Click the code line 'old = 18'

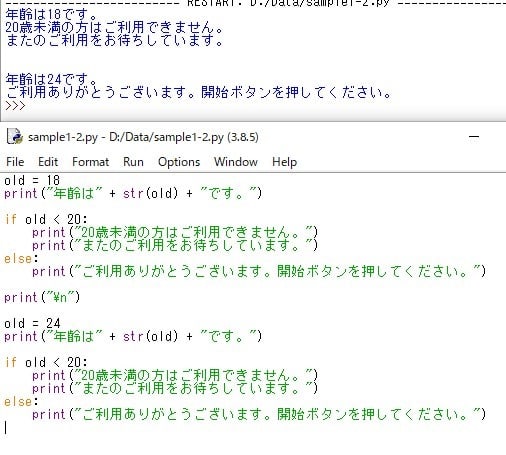[32, 180]
